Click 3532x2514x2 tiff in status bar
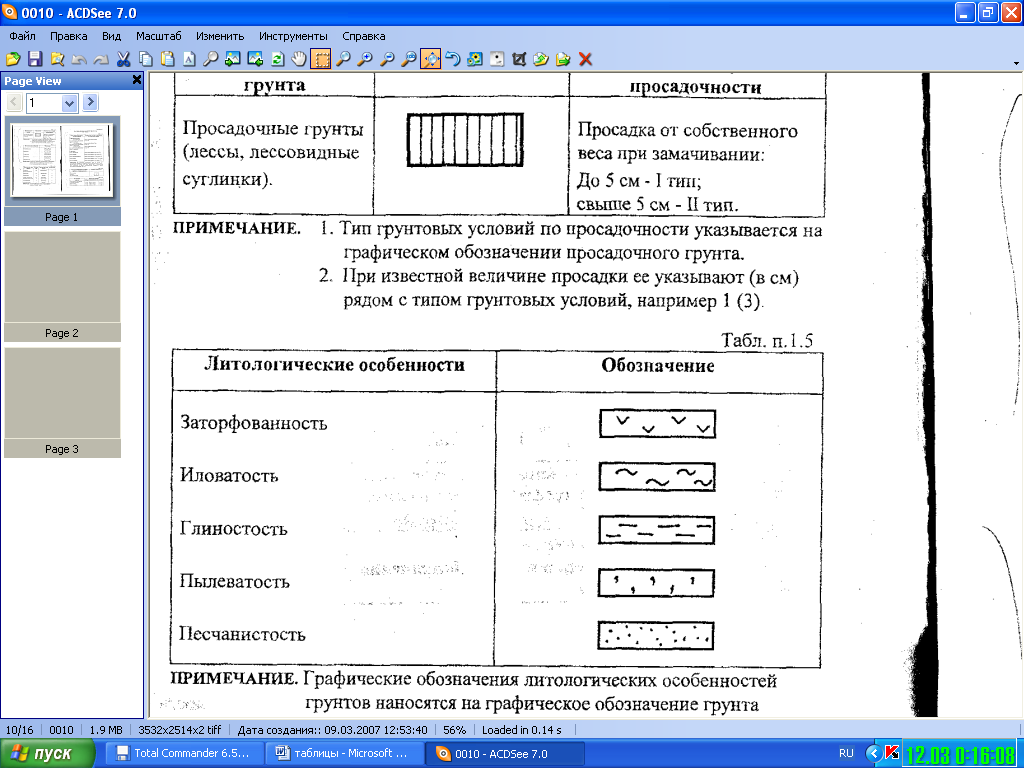 coord(180,729)
